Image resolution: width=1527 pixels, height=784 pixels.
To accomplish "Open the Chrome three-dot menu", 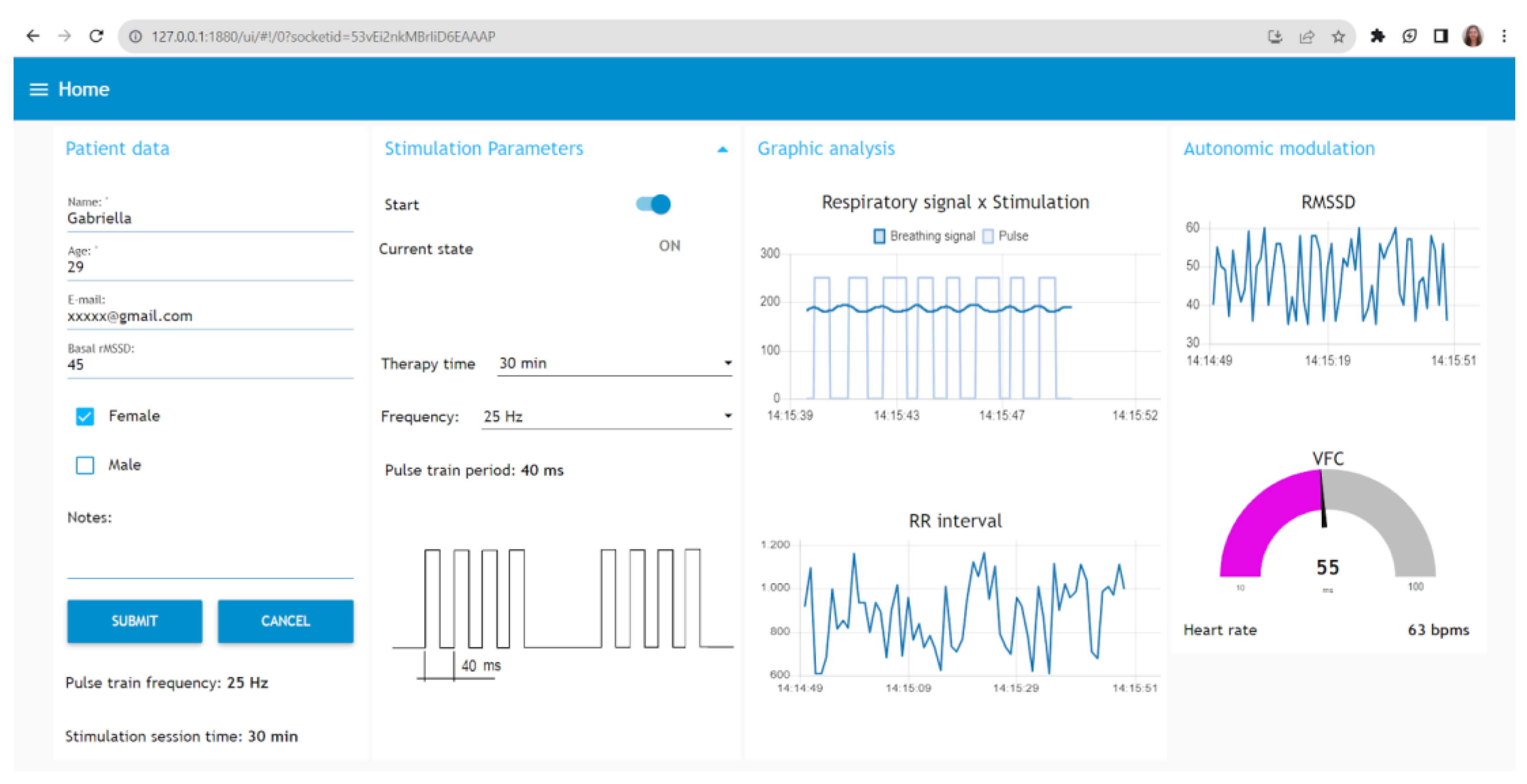I will (1504, 36).
